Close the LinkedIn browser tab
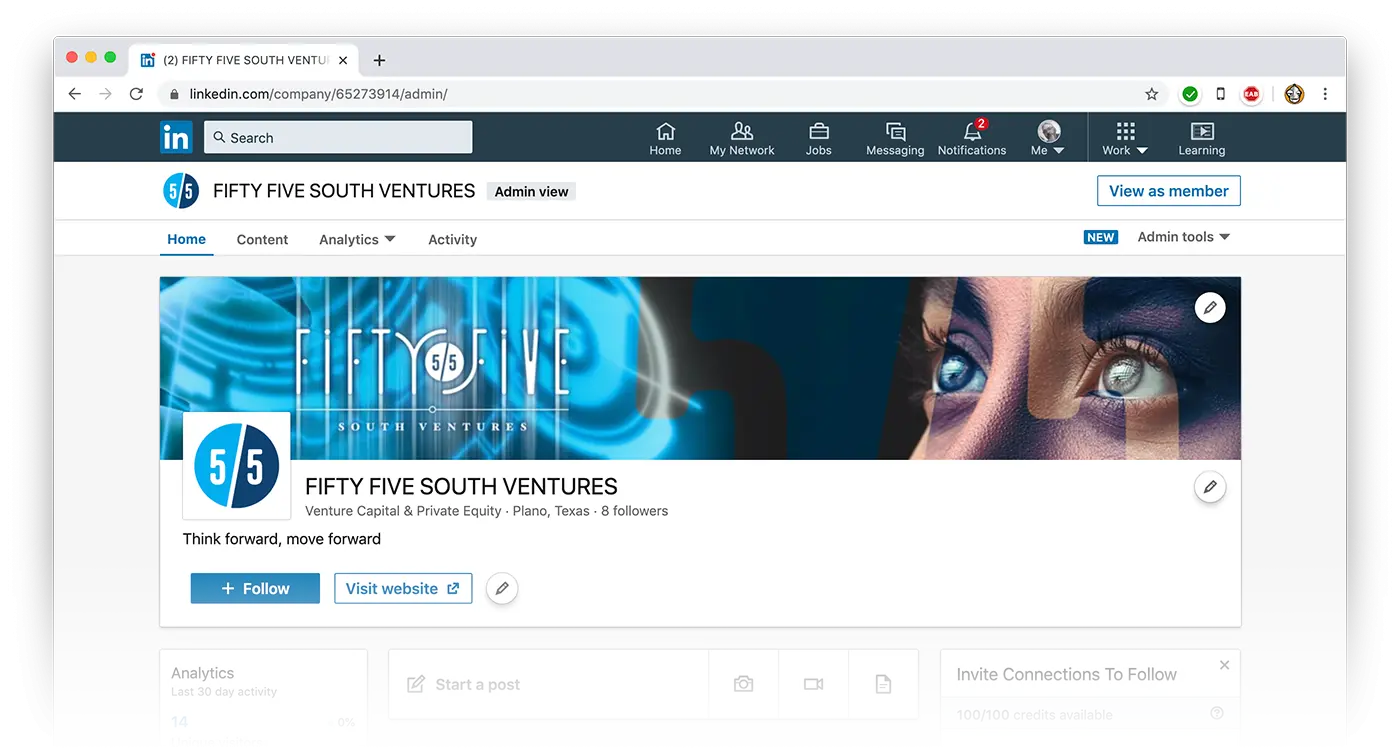Screen dimensions: 1400x749 pos(343,60)
